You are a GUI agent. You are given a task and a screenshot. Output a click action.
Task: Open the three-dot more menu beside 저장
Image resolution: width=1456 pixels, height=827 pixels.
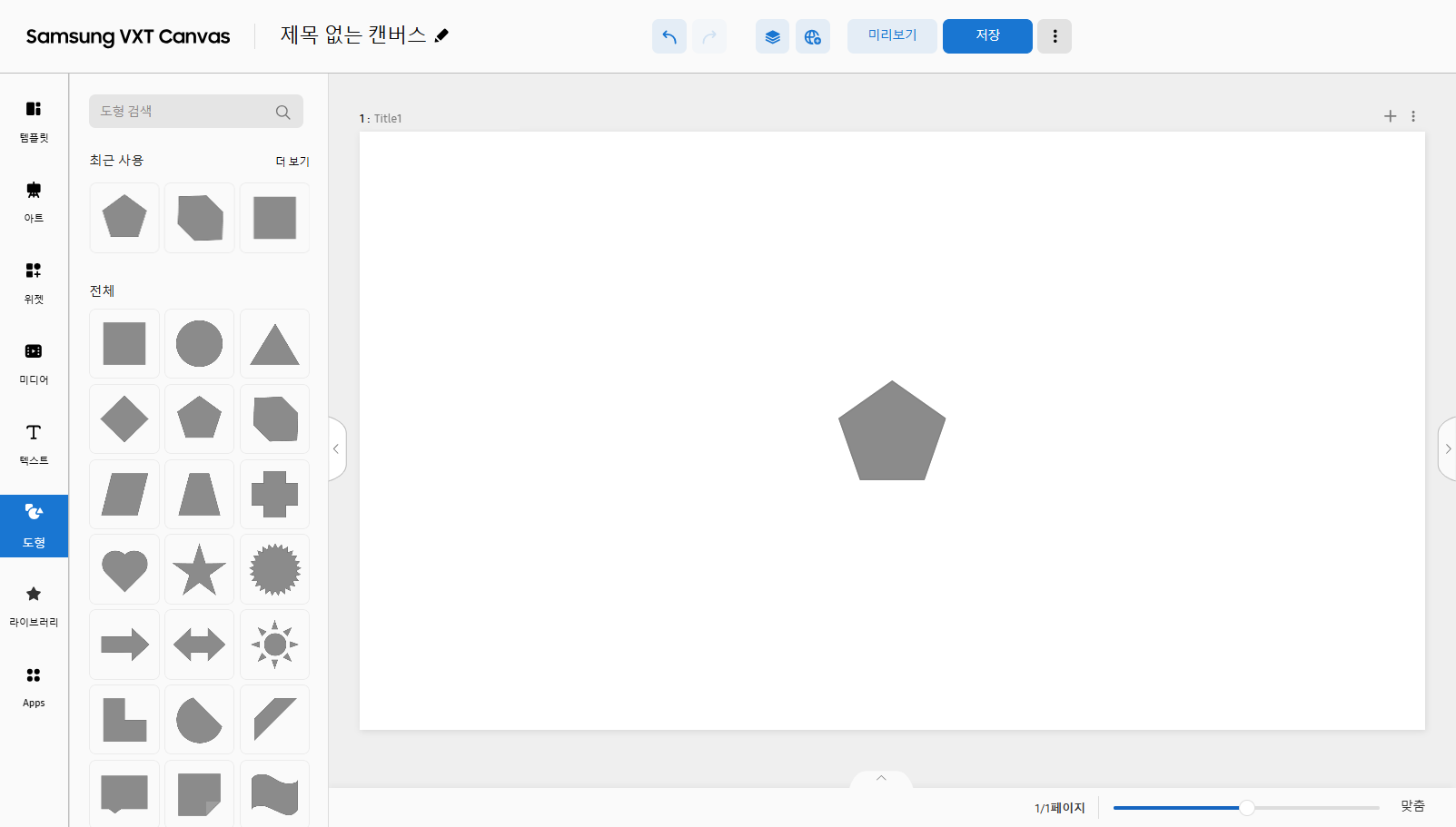1055,36
